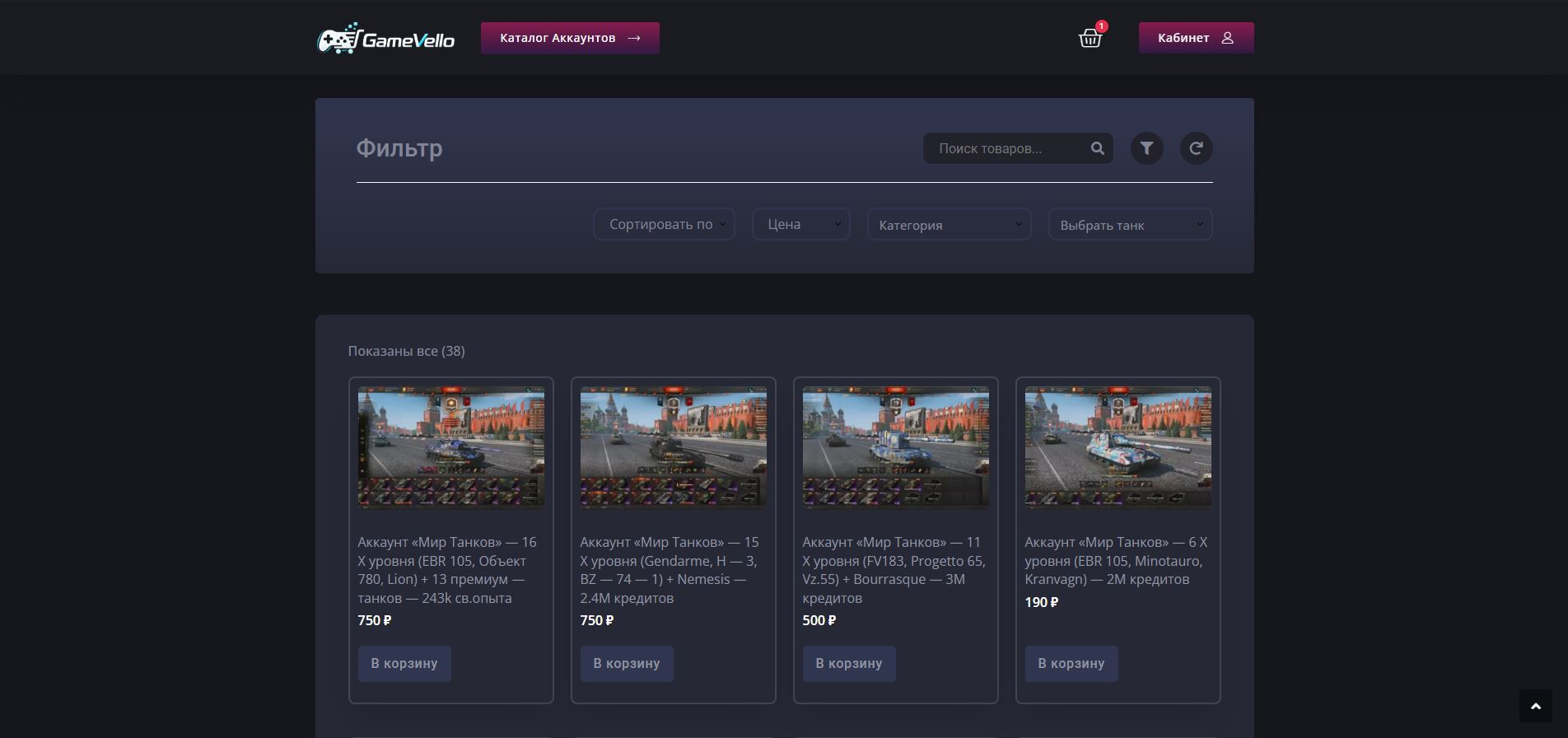Open the EBR 105, Объект 780, Lion listing

pyautogui.click(x=447, y=570)
